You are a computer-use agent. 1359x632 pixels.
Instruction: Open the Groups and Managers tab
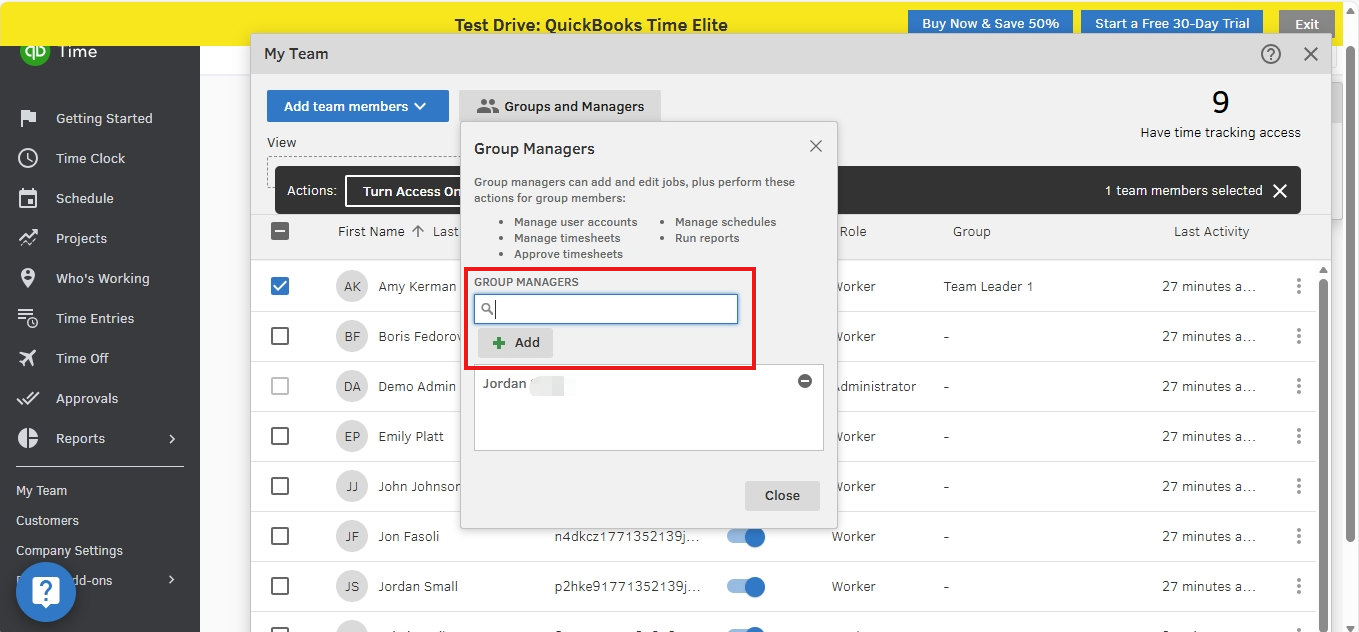(x=560, y=106)
